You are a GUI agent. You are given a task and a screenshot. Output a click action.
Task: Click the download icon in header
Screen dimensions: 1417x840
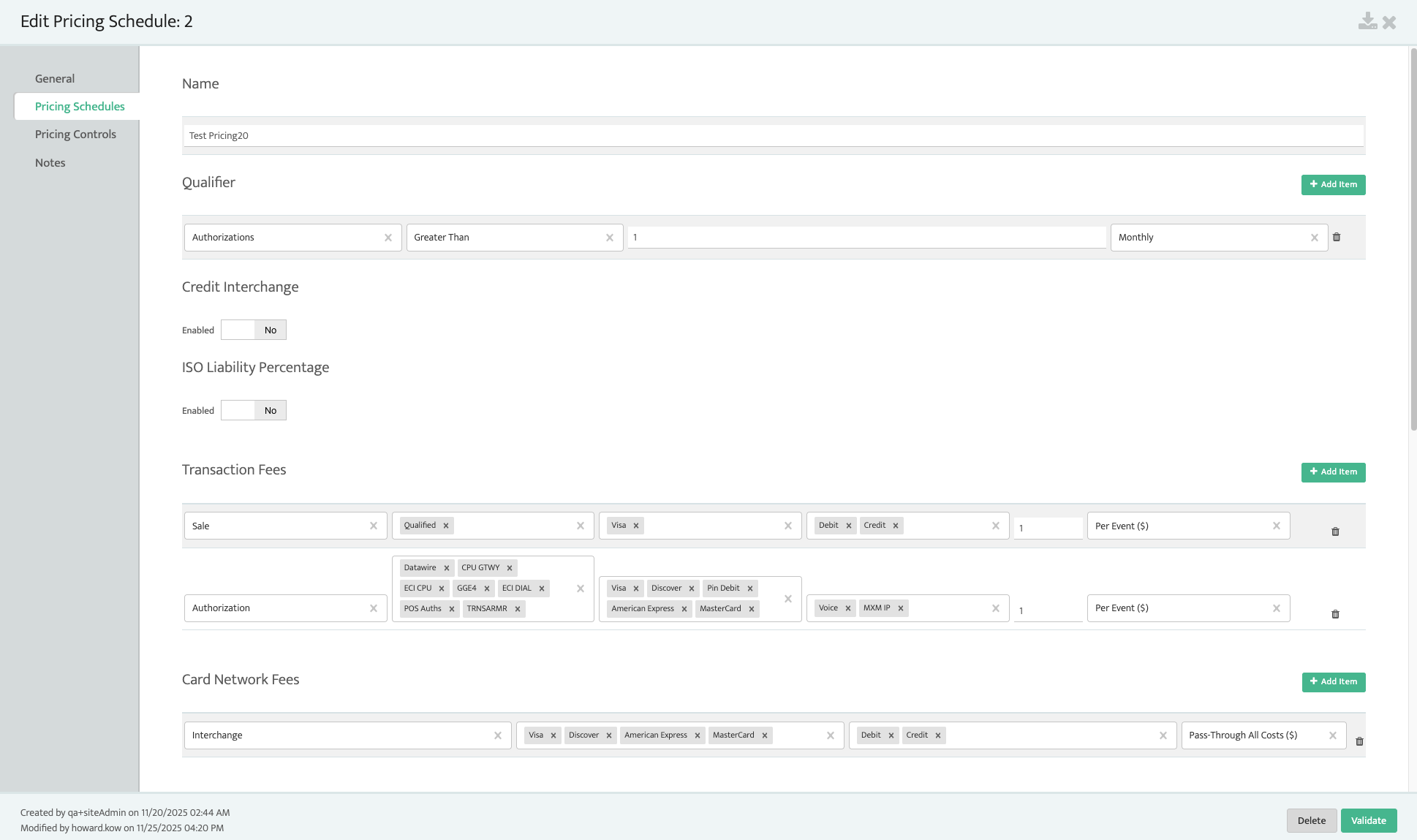(x=1367, y=22)
